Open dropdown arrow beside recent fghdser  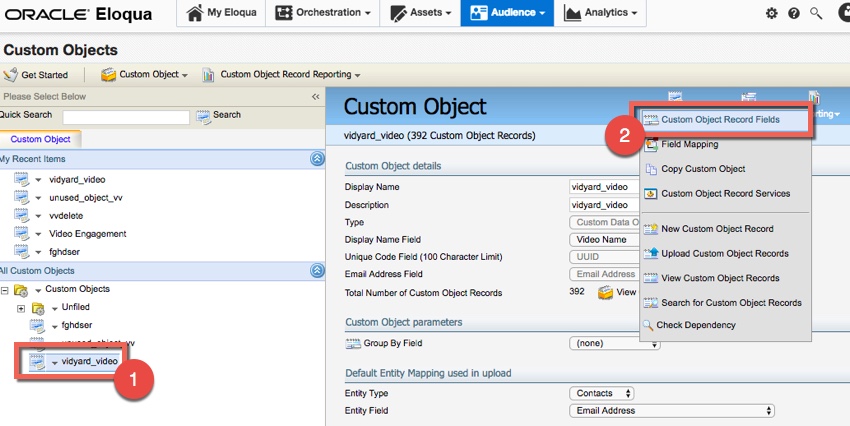38,252
